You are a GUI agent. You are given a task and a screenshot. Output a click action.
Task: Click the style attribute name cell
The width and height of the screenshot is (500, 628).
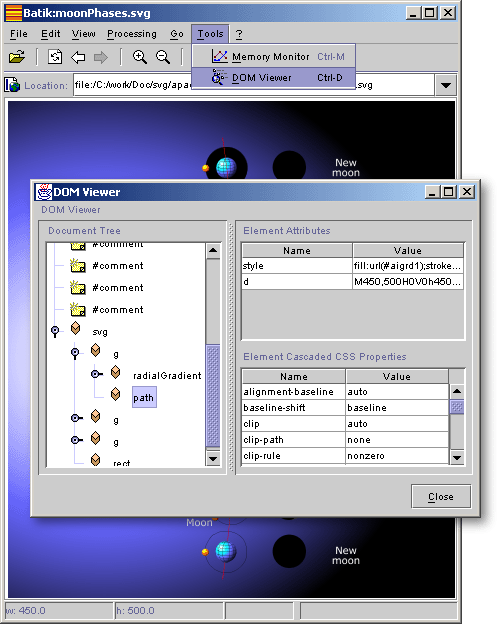297,266
